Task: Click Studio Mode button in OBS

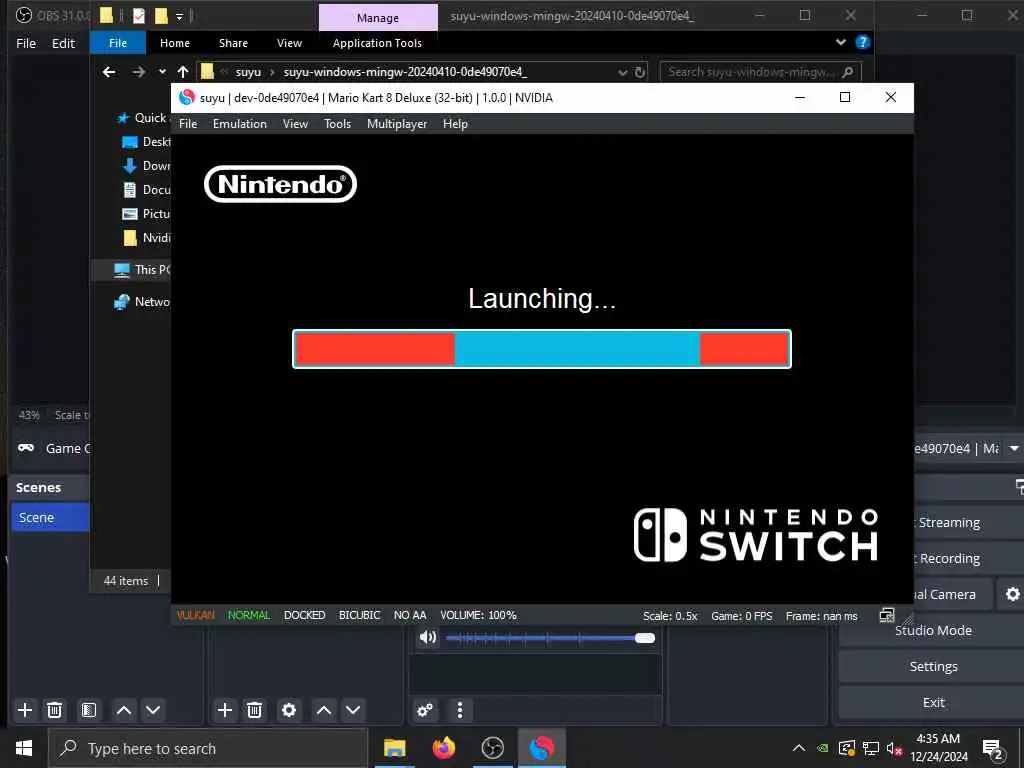Action: (933, 630)
